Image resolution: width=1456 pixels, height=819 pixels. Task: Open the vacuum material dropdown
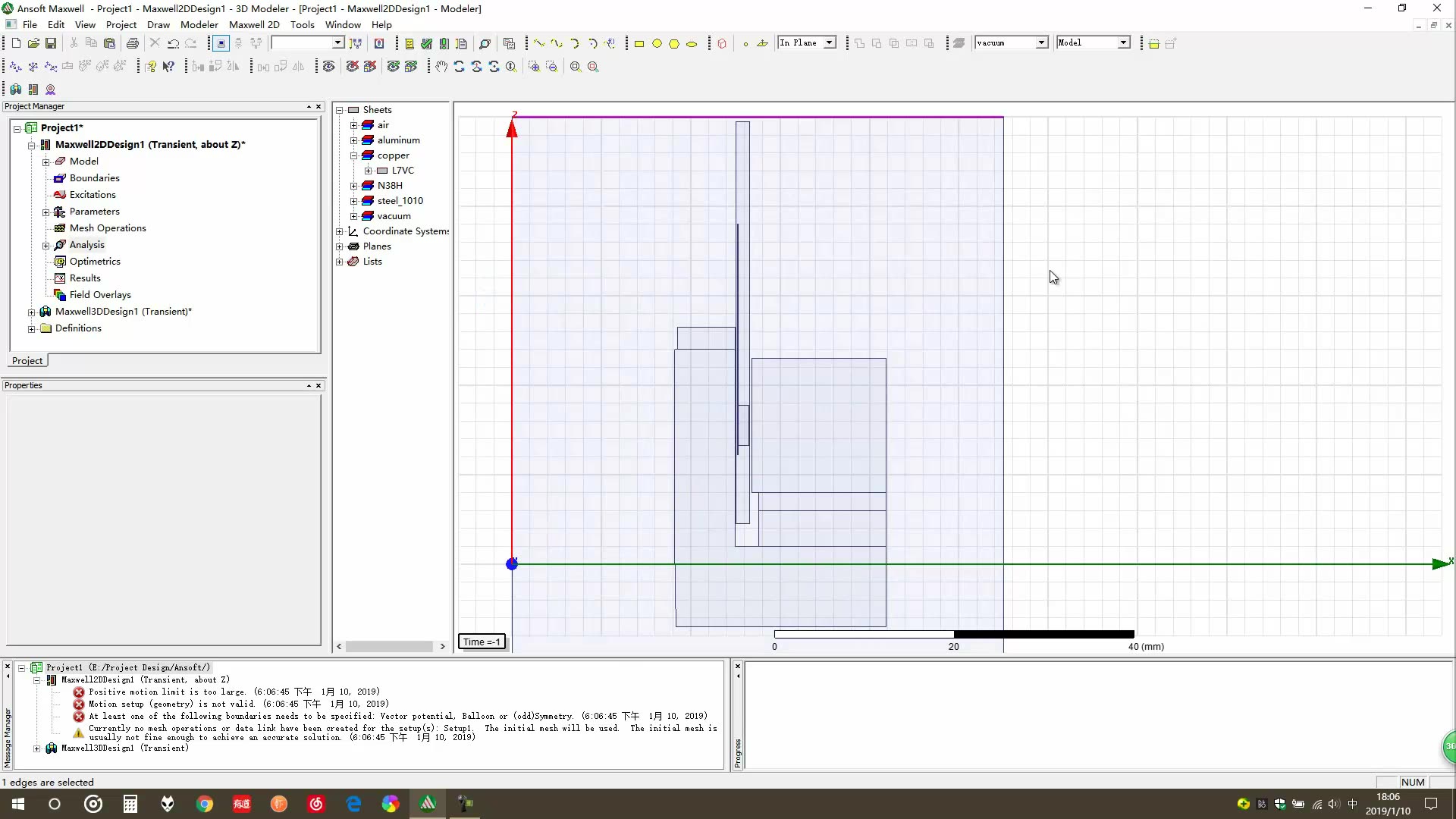pos(1041,43)
